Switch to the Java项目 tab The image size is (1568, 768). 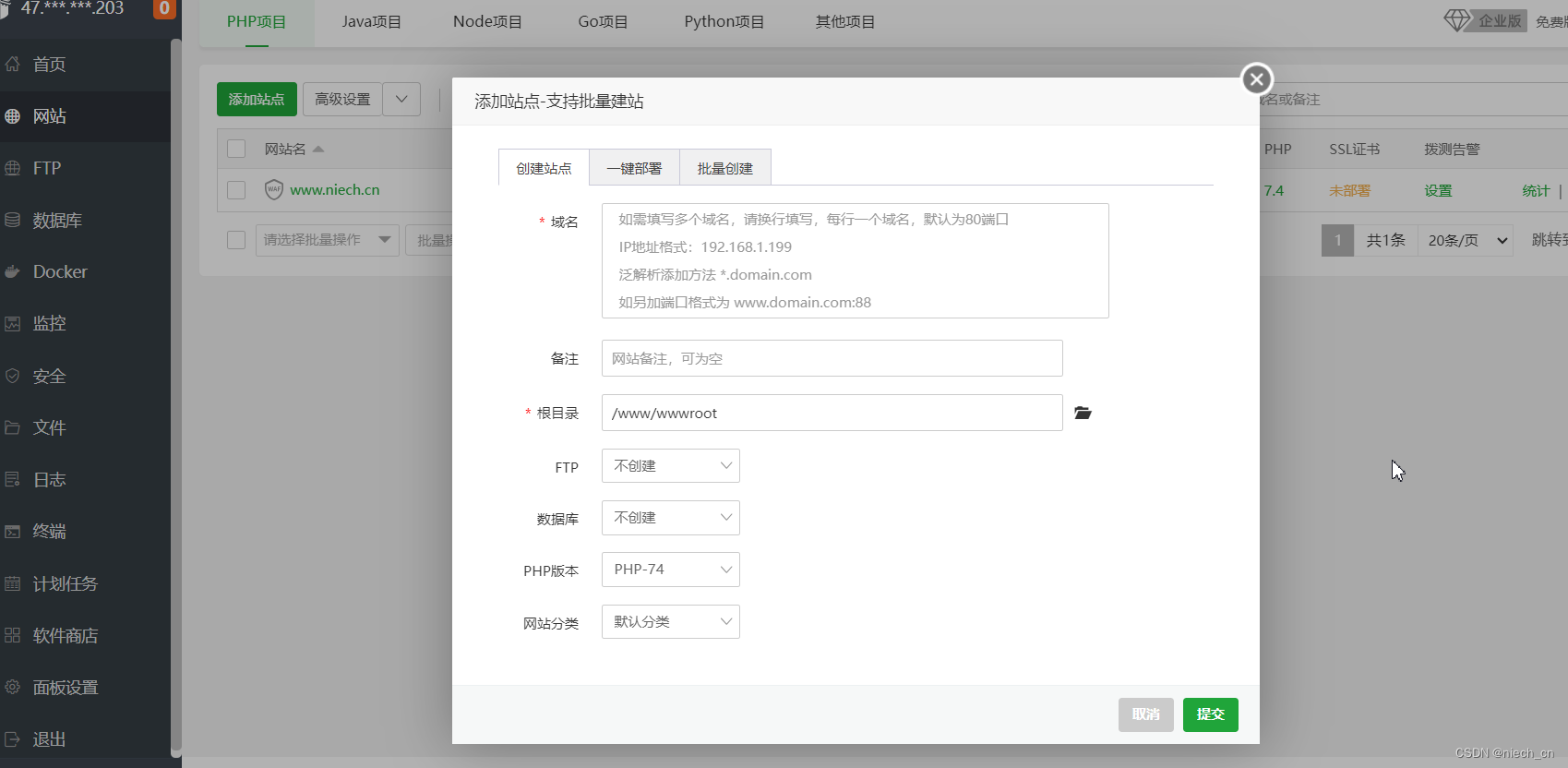point(372,22)
